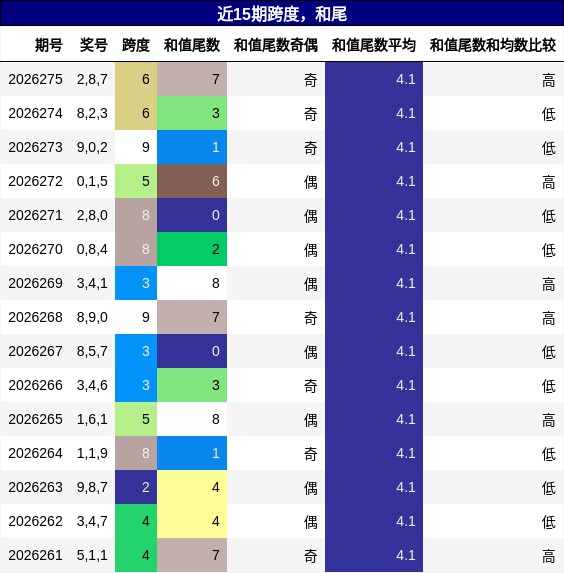Click sum-tail cell 8 in row 2026269

(192, 283)
